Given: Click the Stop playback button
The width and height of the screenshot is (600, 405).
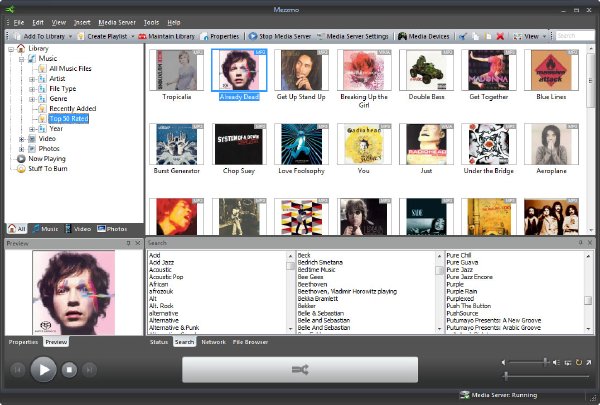Looking at the screenshot, I should pyautogui.click(x=69, y=370).
